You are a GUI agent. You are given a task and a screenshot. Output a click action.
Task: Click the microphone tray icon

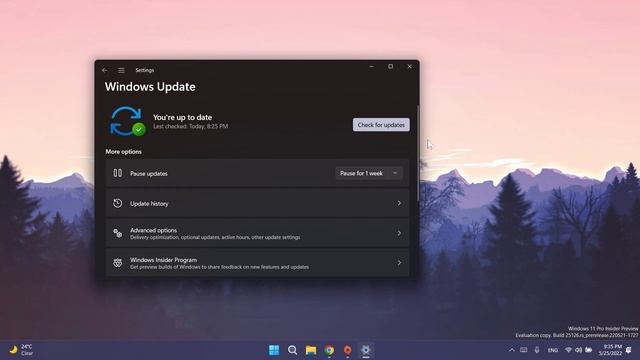tap(537, 350)
